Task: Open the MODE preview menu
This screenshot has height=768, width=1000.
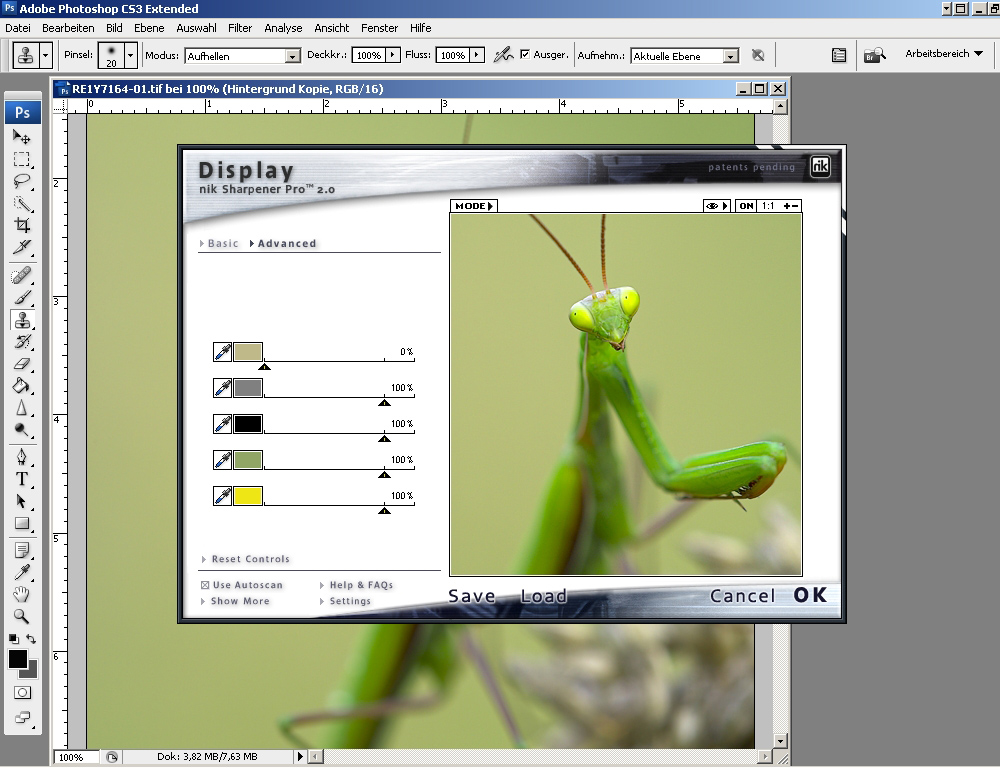Action: point(473,206)
